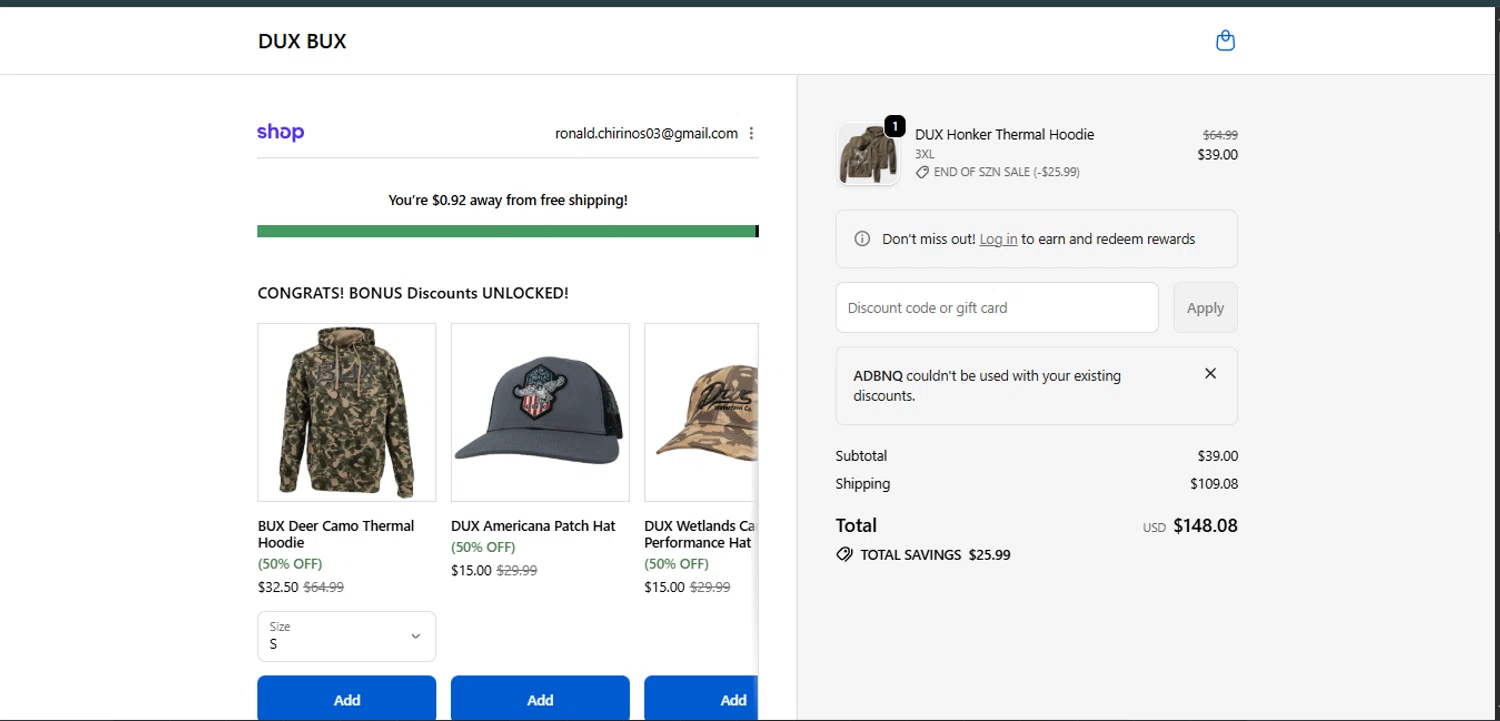Click the DUX Honker Thermal Hoodie thumbnail
This screenshot has height=721, width=1500.
tap(868, 154)
